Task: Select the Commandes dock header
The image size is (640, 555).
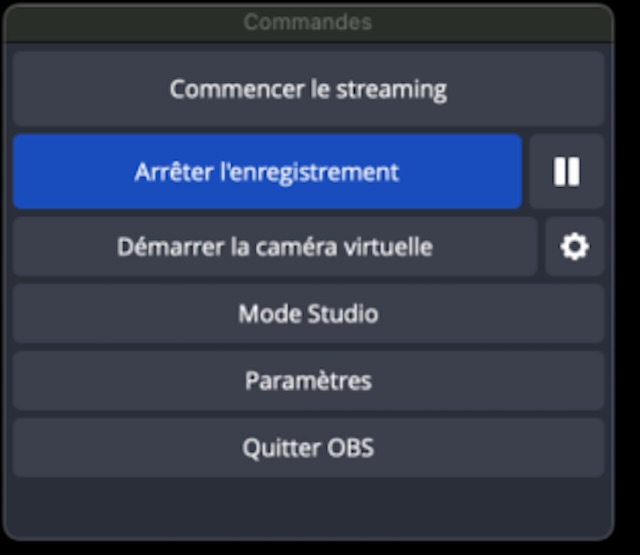Action: point(308,21)
